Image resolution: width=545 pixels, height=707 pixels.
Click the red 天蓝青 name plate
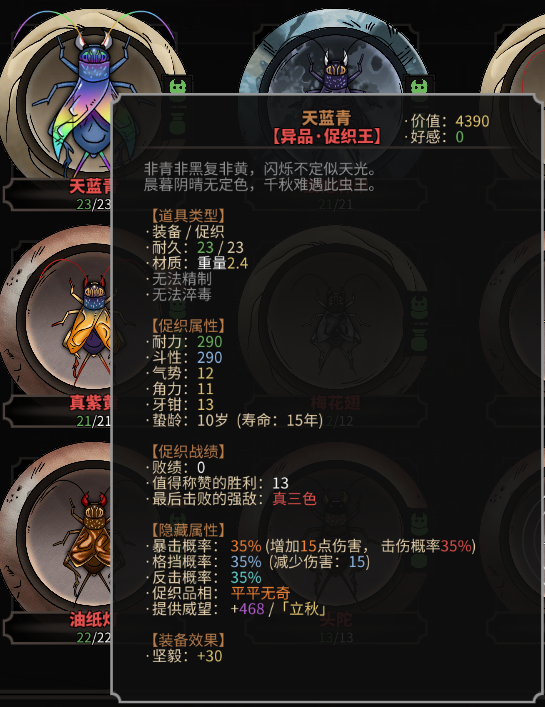click(90, 186)
